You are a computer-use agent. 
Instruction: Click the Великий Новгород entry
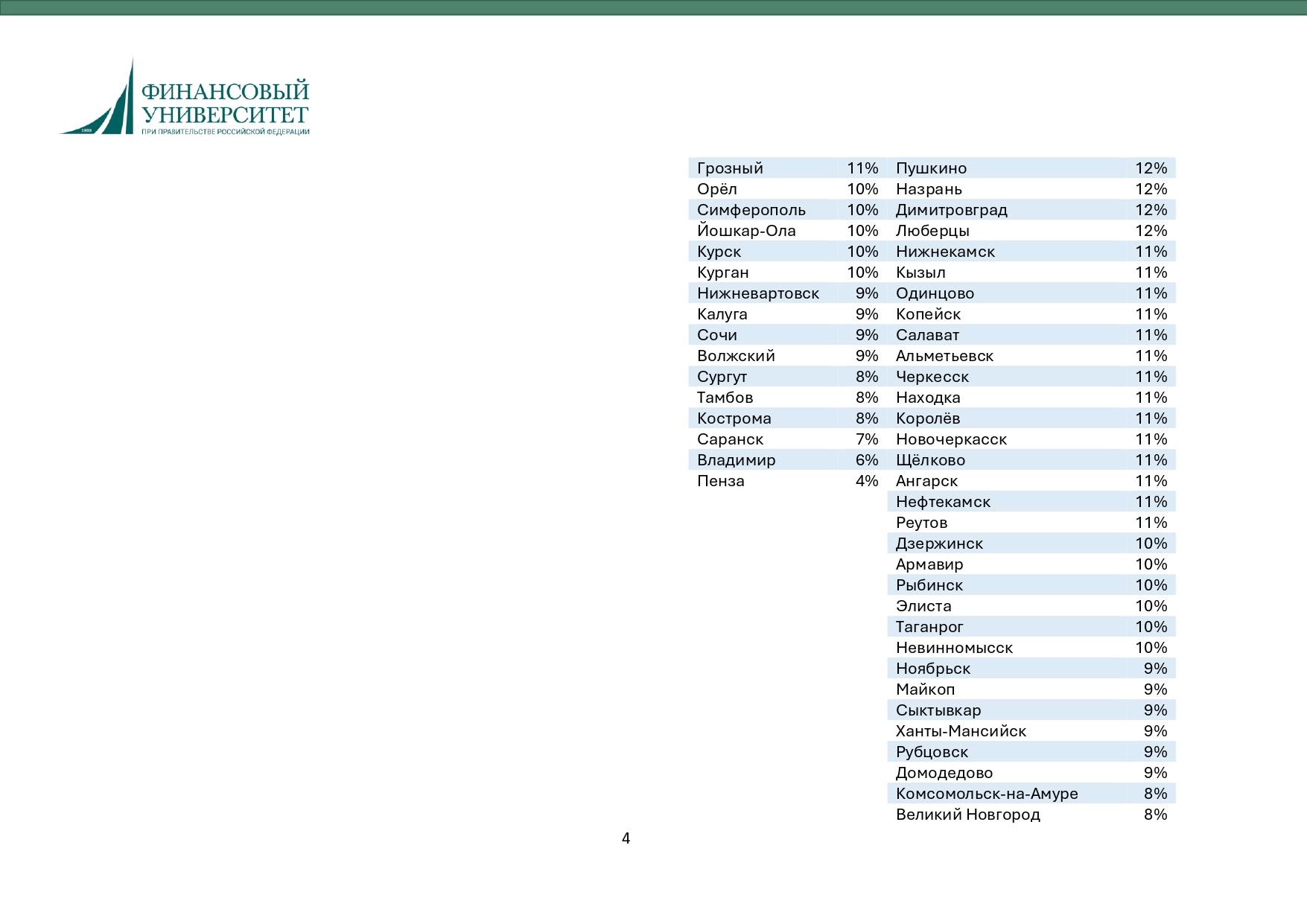coord(967,815)
